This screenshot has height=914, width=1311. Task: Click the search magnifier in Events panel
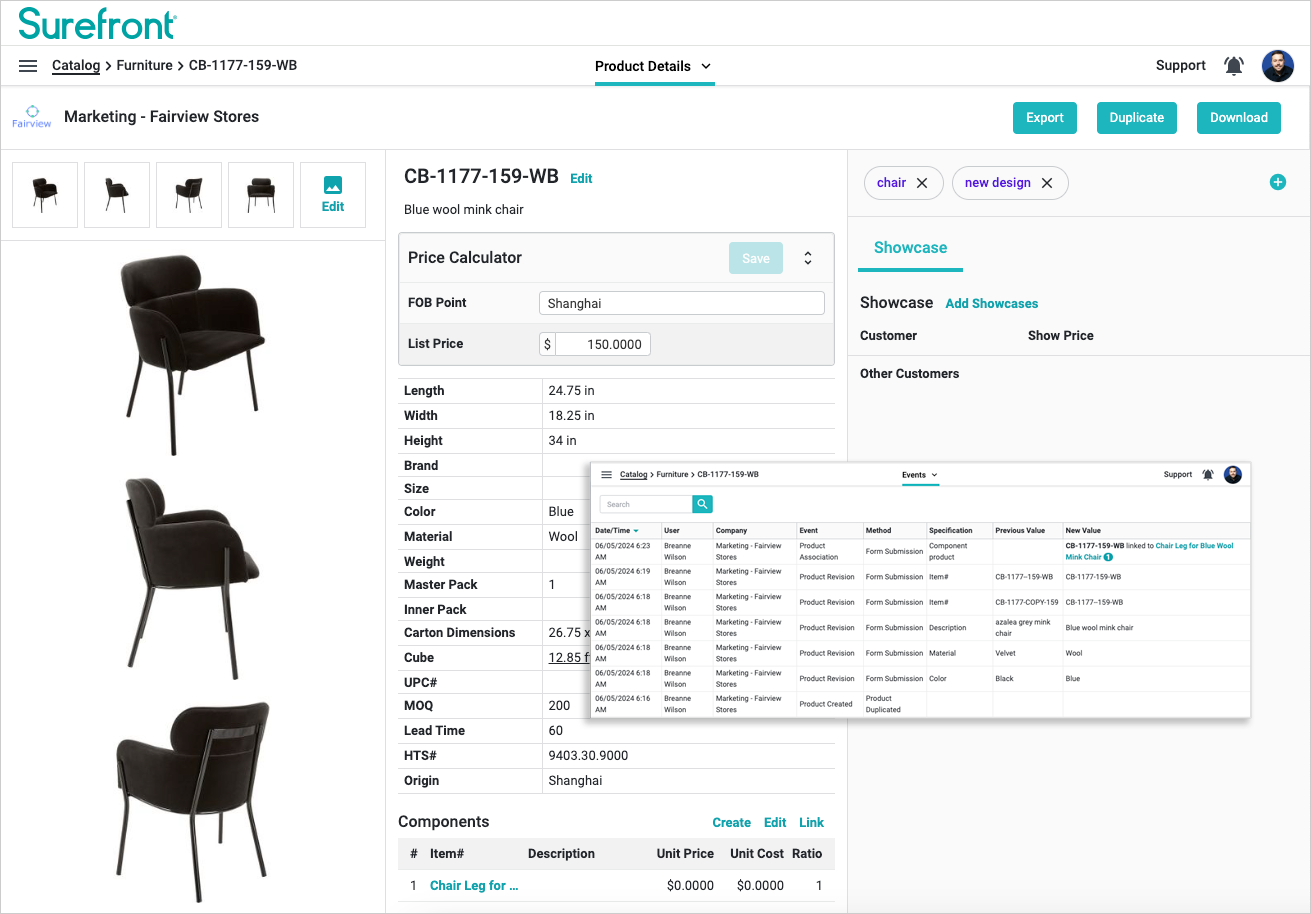coord(702,504)
